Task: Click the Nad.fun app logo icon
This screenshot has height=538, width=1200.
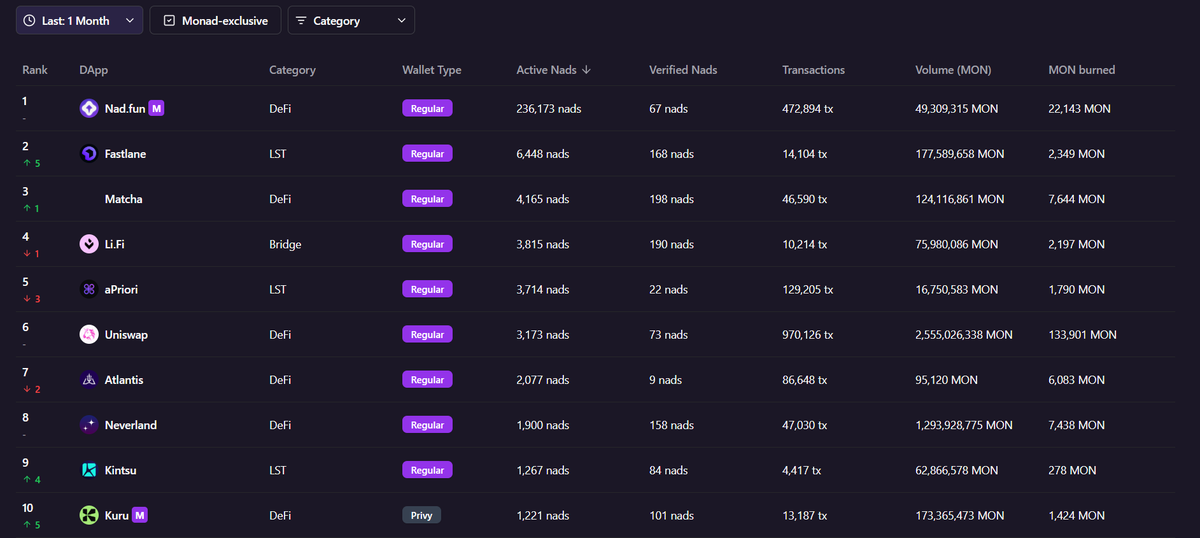Action: tap(89, 108)
